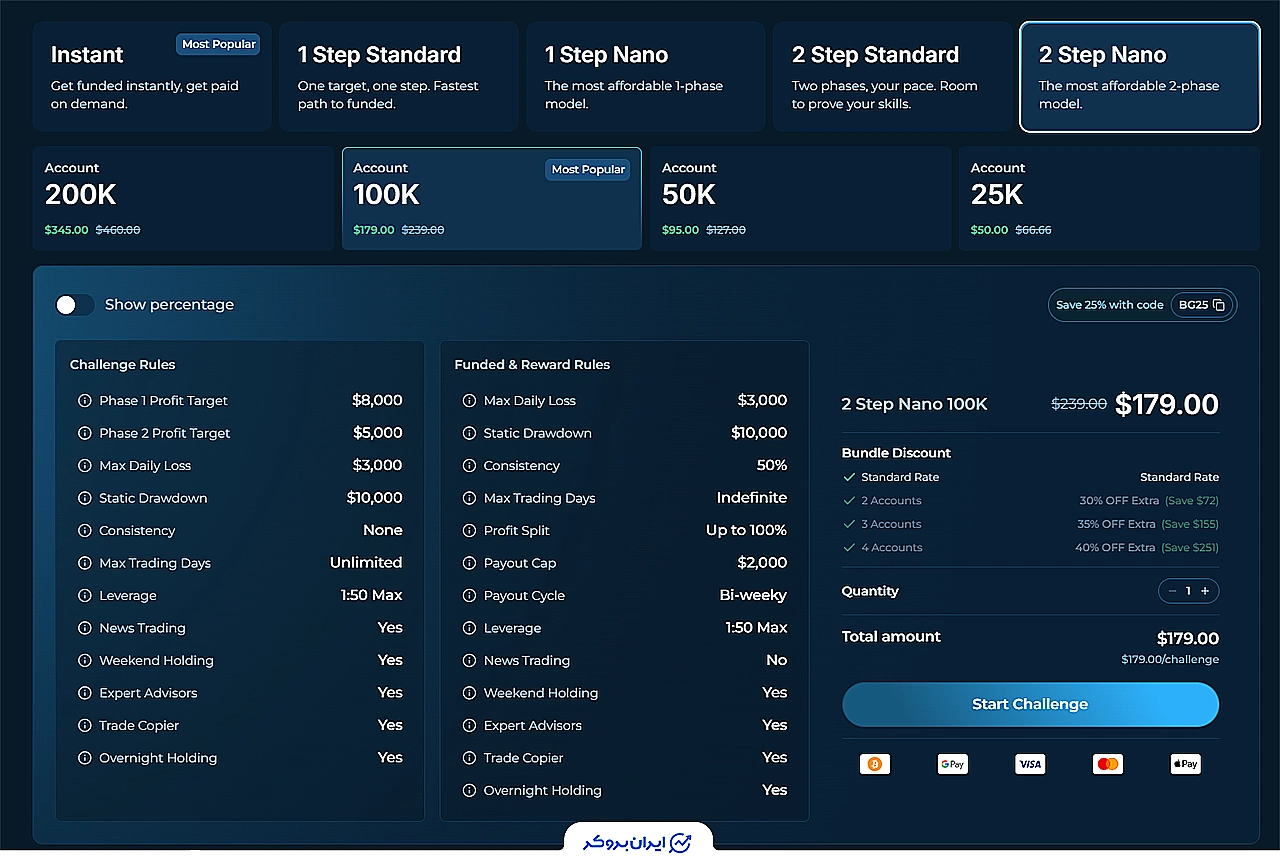Click the "4 Accounts" bundle discount row

(1030, 548)
